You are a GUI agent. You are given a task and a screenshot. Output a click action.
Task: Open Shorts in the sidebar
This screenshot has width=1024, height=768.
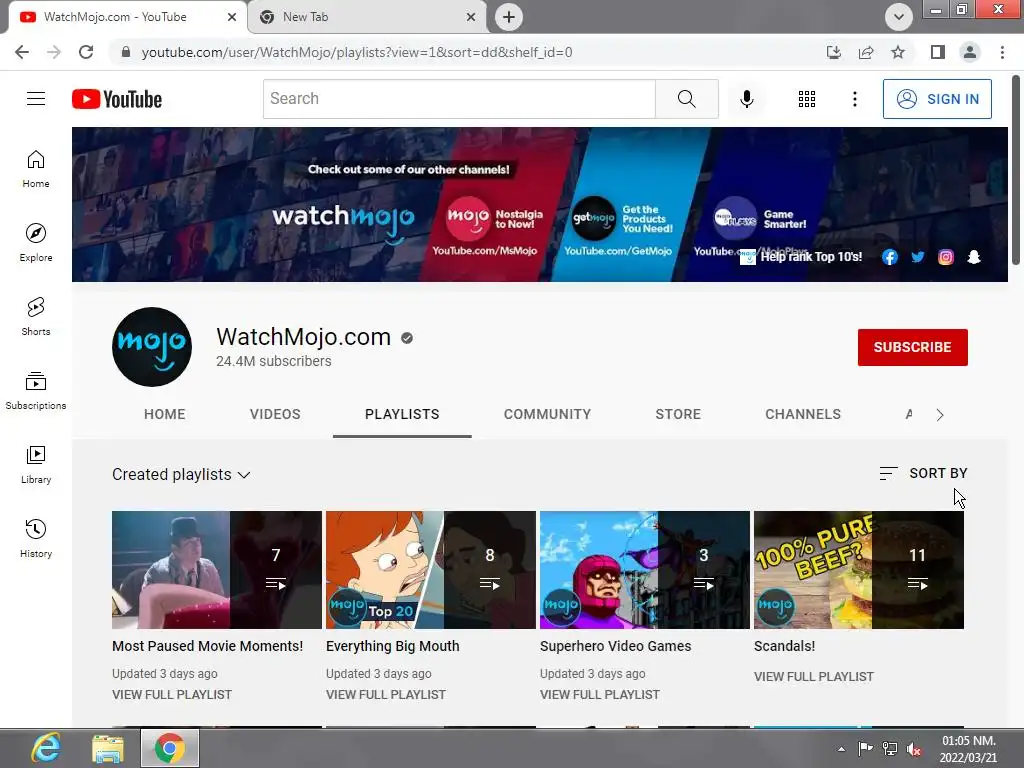[36, 316]
